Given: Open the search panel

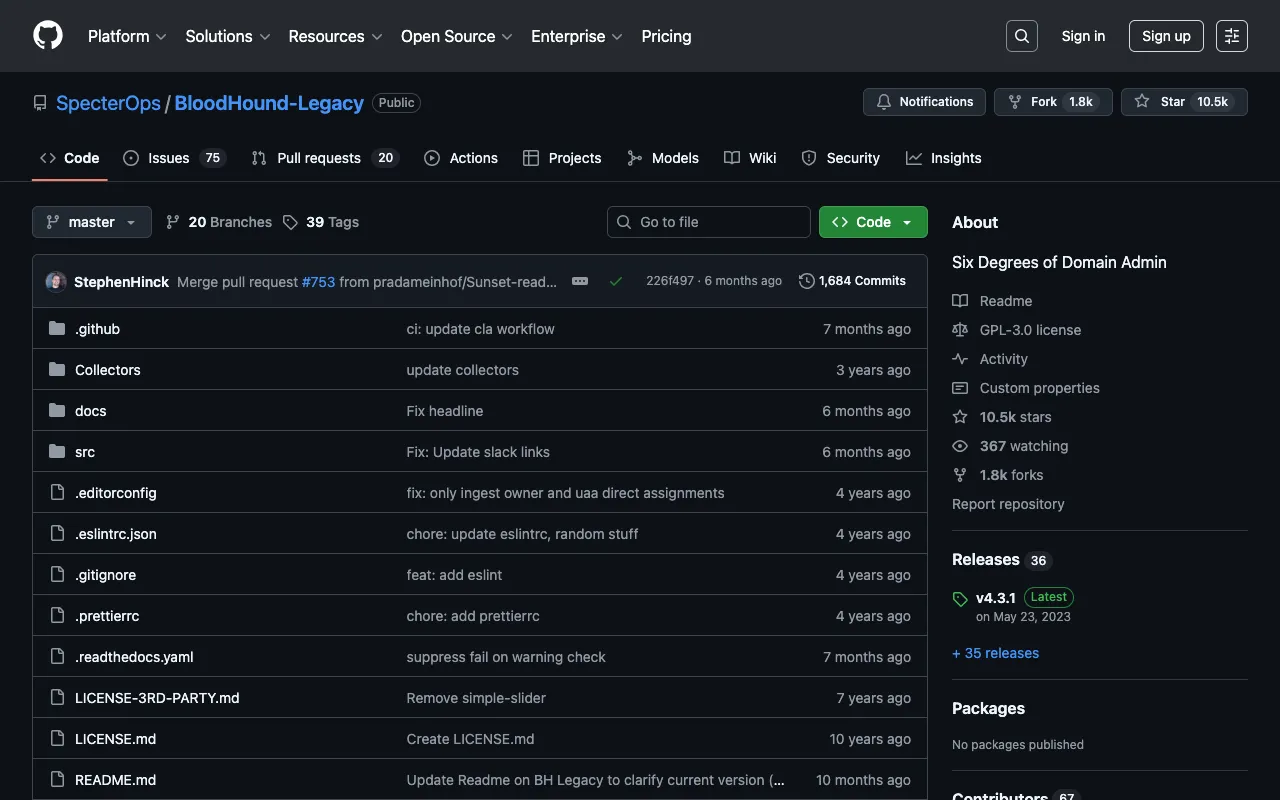Looking at the screenshot, I should pos(1021,35).
